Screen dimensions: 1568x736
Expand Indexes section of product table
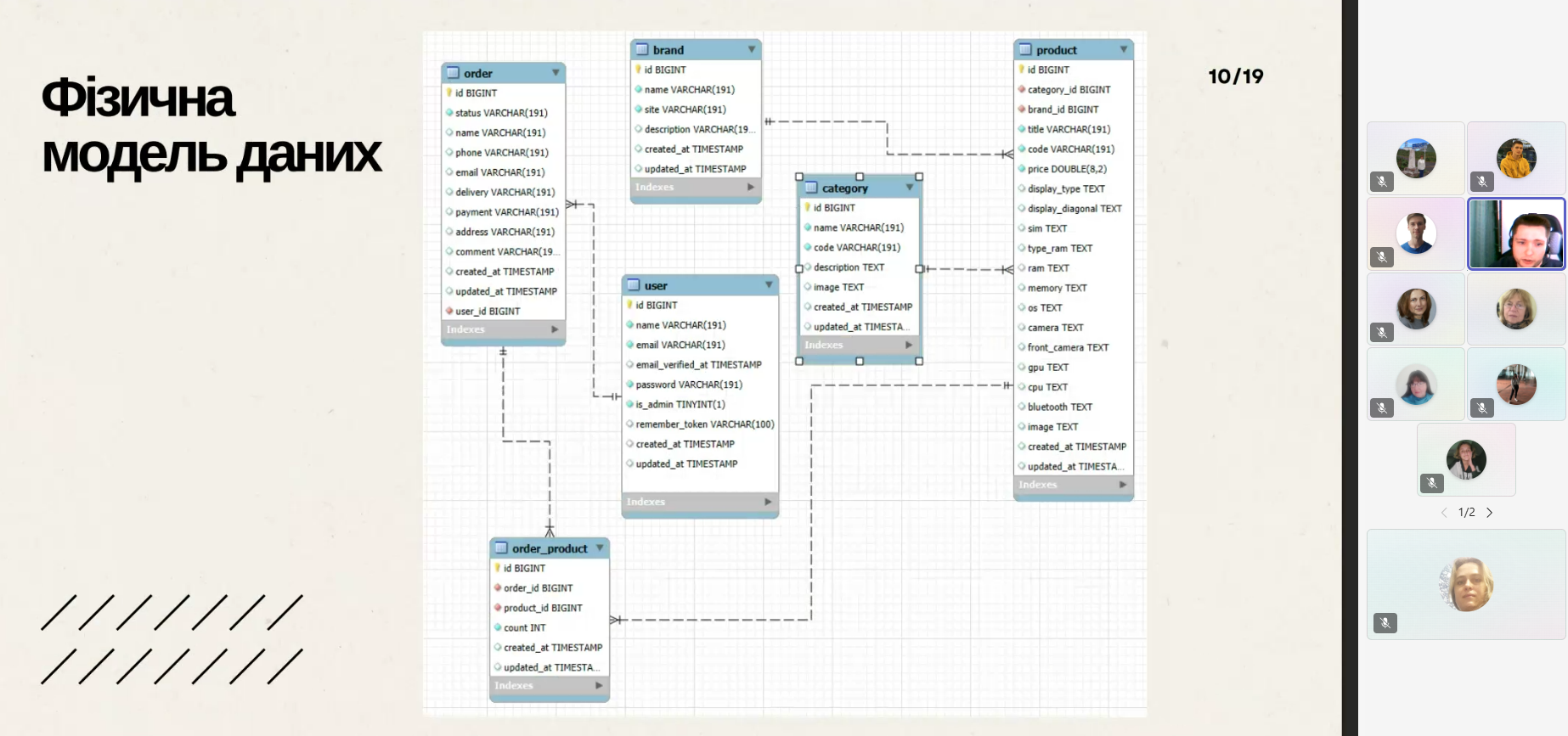pyautogui.click(x=1123, y=485)
